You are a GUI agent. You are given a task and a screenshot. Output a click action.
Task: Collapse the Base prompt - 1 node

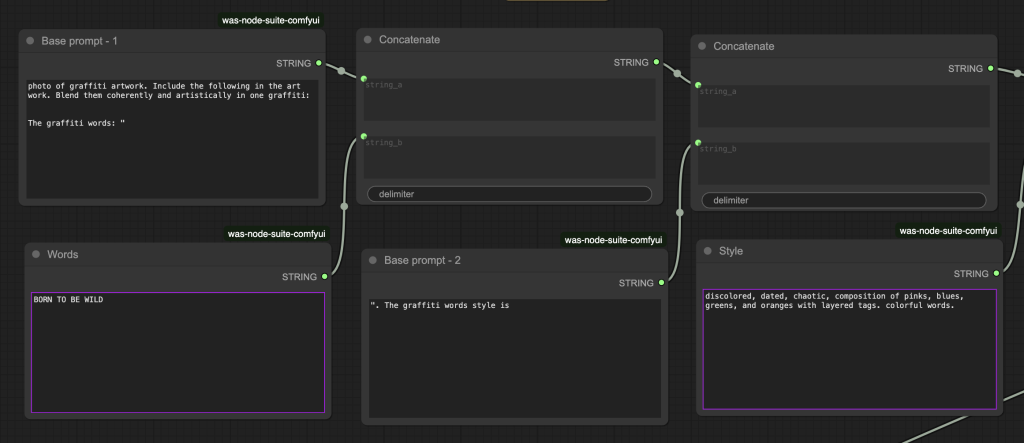point(30,42)
